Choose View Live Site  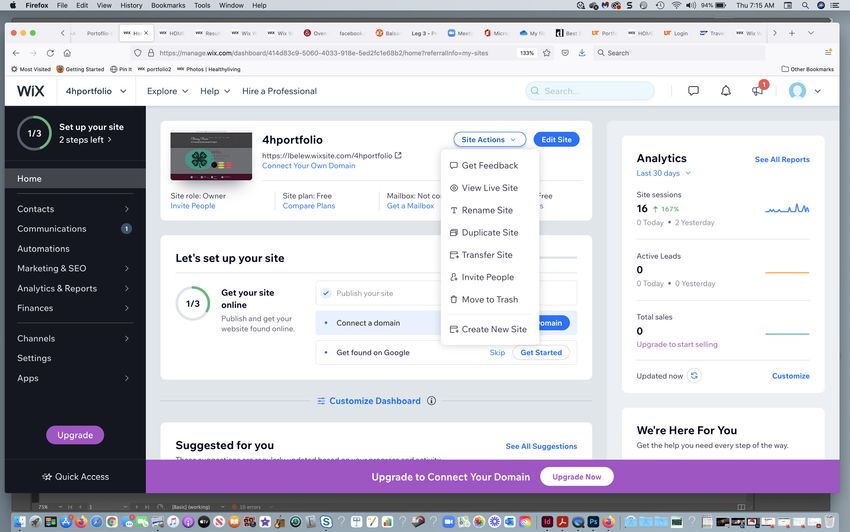(x=490, y=188)
